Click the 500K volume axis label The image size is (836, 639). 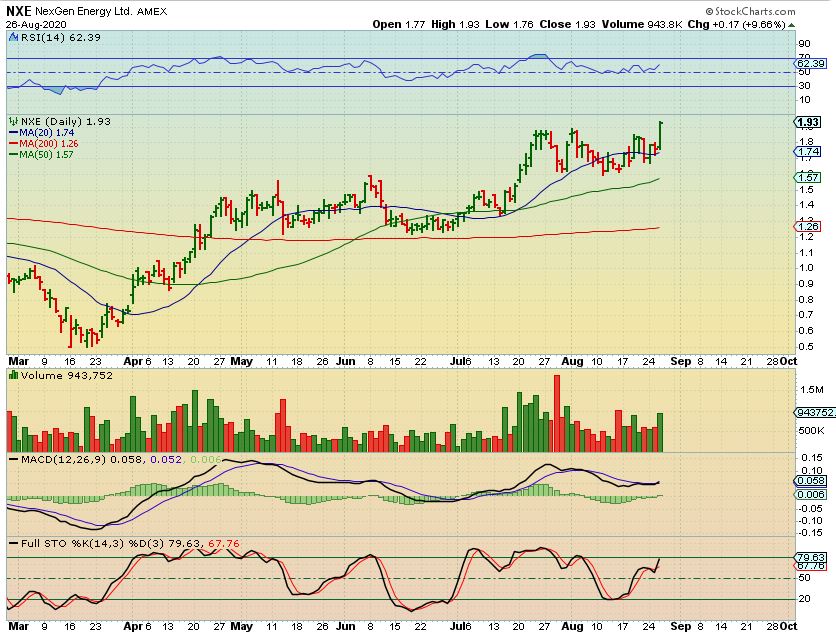[811, 431]
